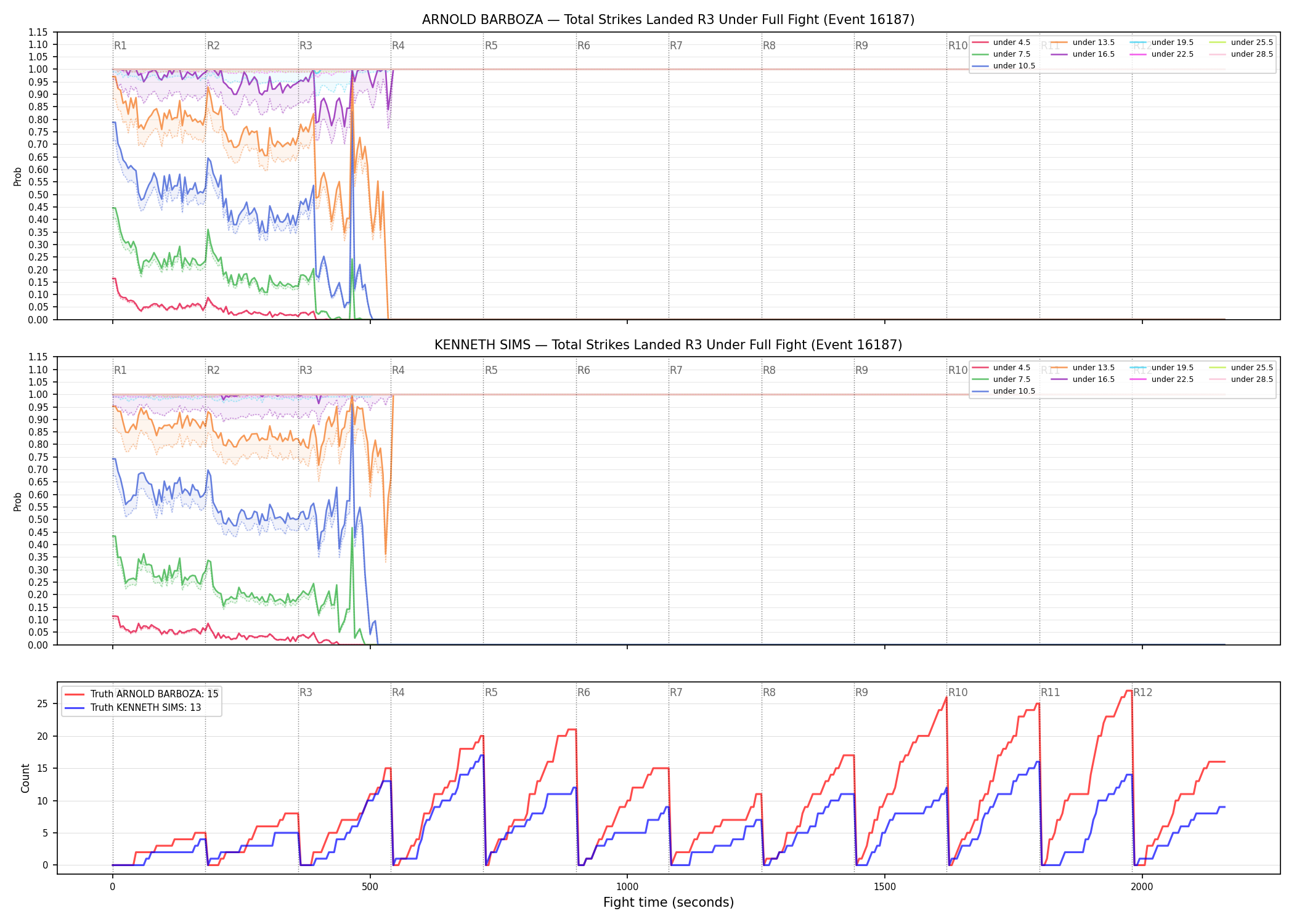Click the R12 label in the count chart
1294x924 pixels.
click(x=1142, y=692)
